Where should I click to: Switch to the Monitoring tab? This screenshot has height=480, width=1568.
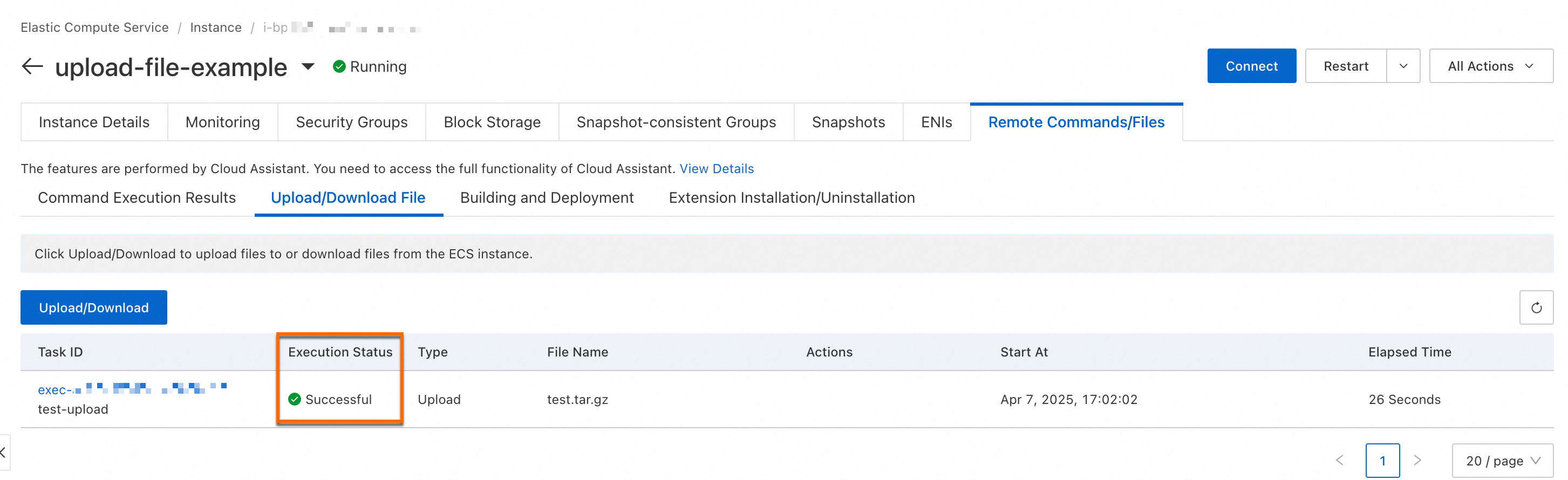tap(222, 122)
